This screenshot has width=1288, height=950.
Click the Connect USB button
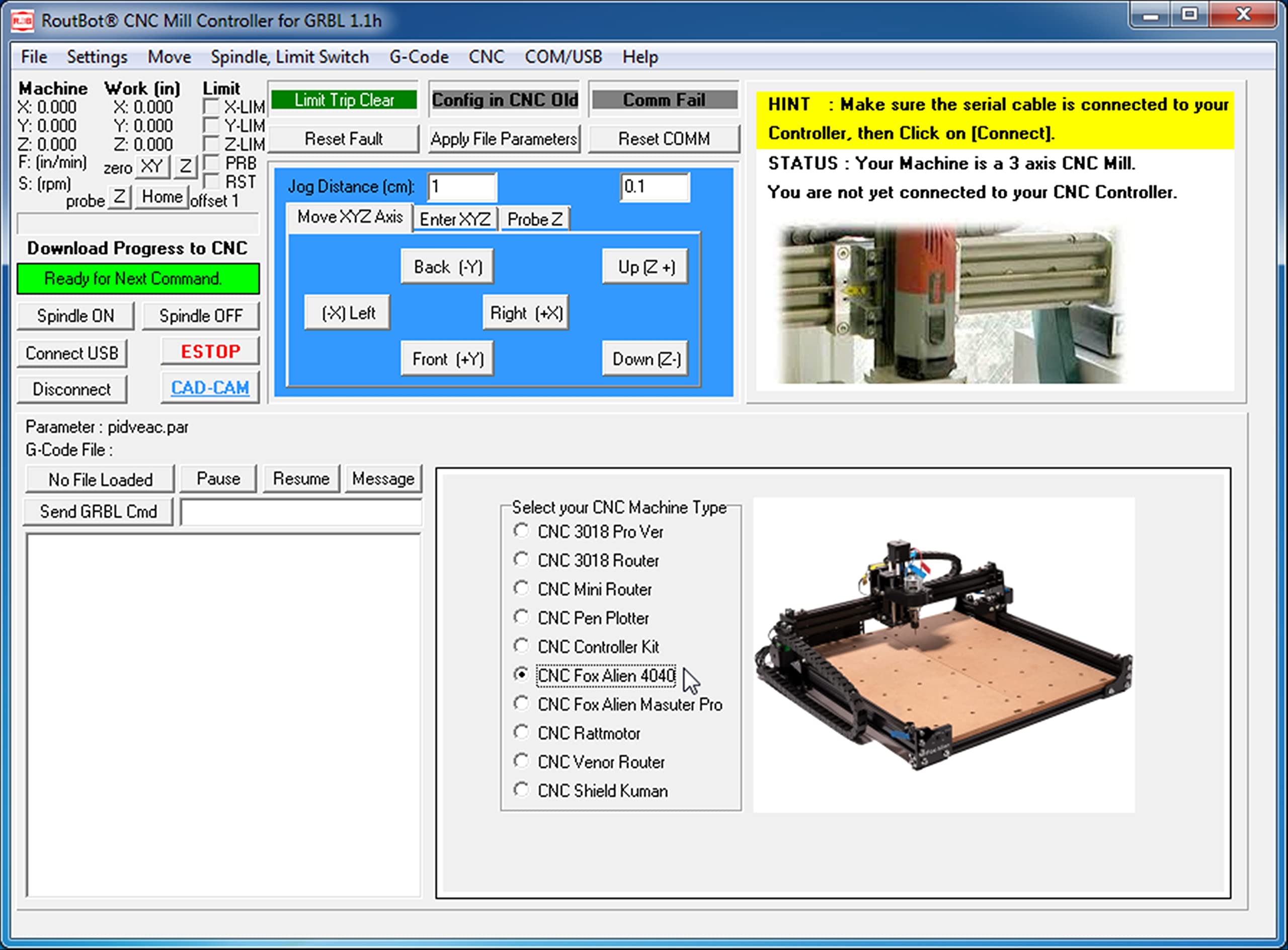coord(72,353)
